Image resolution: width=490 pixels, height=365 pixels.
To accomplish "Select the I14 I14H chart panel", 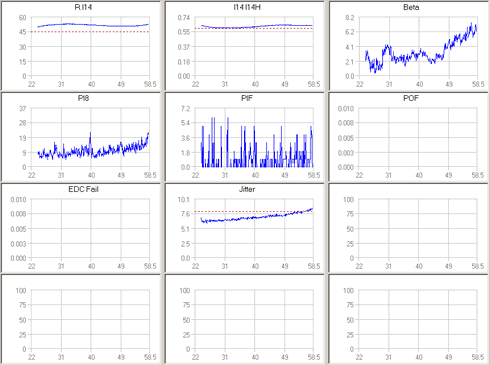I will [245, 46].
